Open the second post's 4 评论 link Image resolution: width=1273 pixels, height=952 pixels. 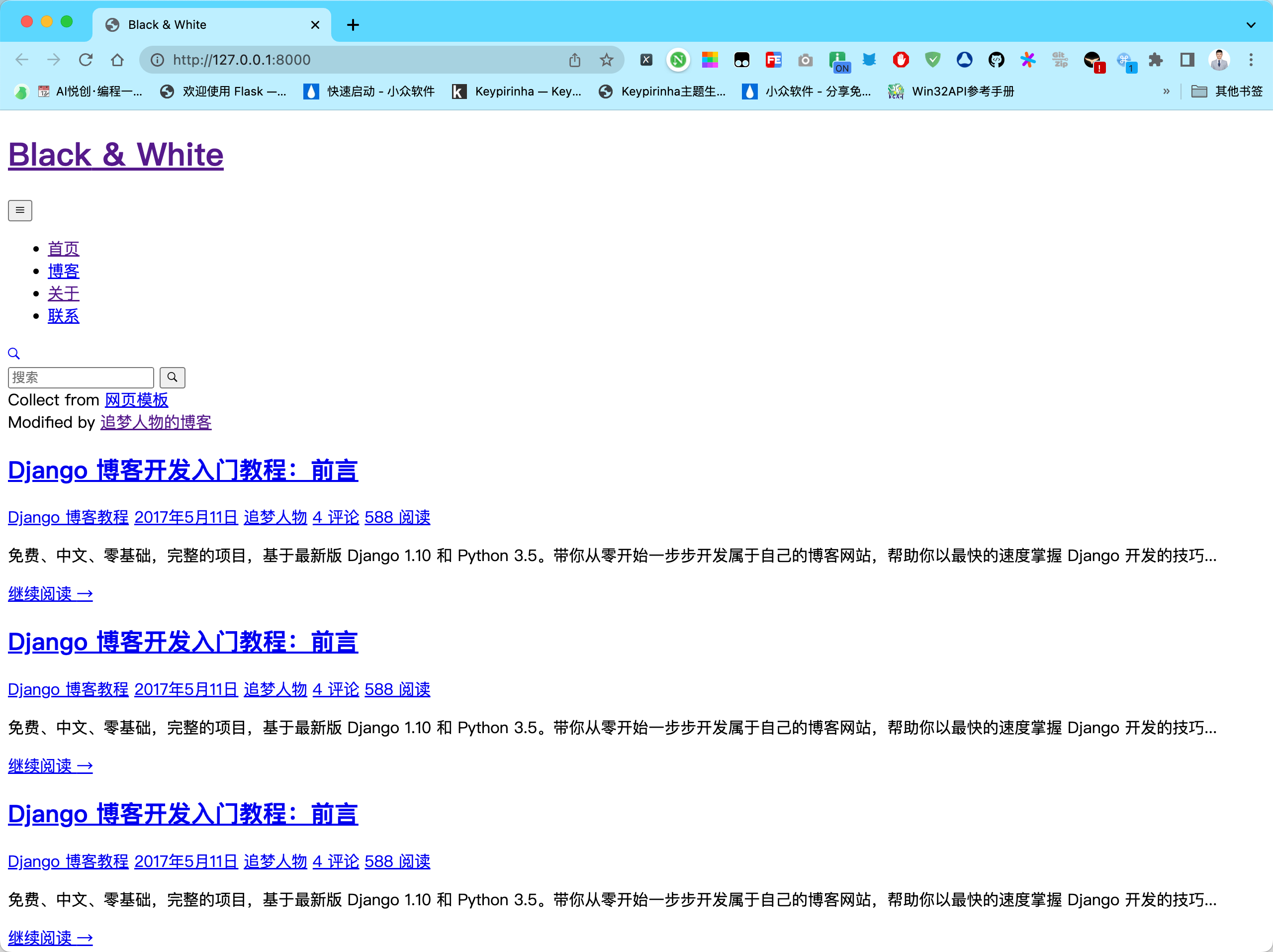pyautogui.click(x=336, y=689)
